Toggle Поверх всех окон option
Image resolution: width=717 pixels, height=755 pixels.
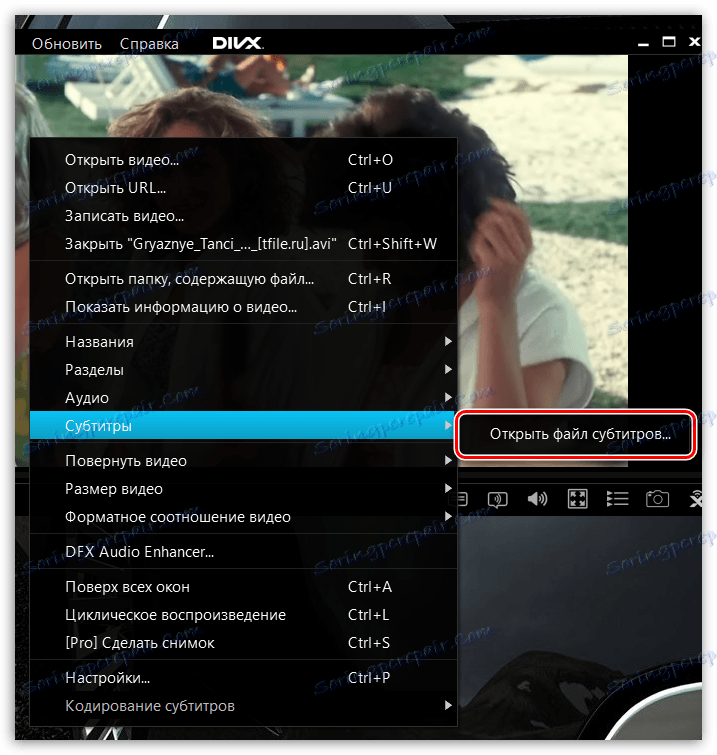pyautogui.click(x=243, y=587)
